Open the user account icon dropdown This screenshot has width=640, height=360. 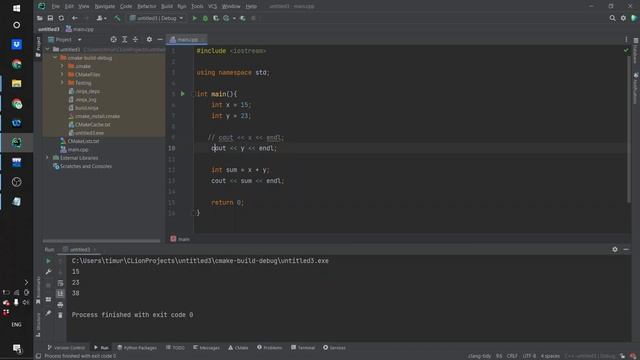coord(101,18)
